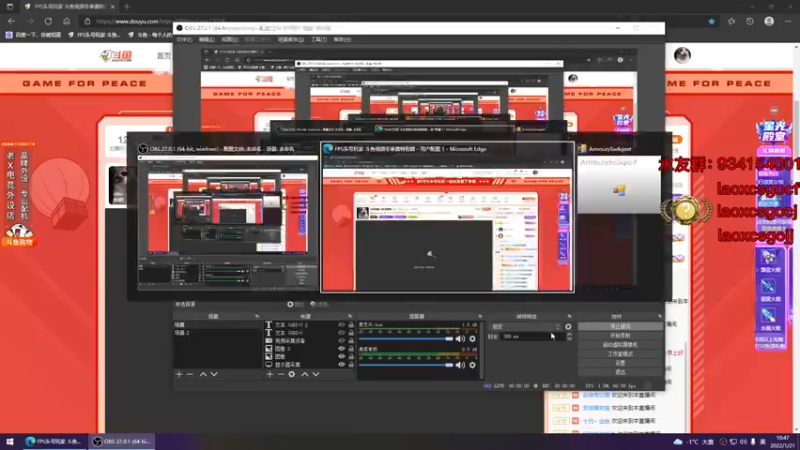Open OBS settings via the 设置 button
The height and width of the screenshot is (450, 800).
(620, 363)
